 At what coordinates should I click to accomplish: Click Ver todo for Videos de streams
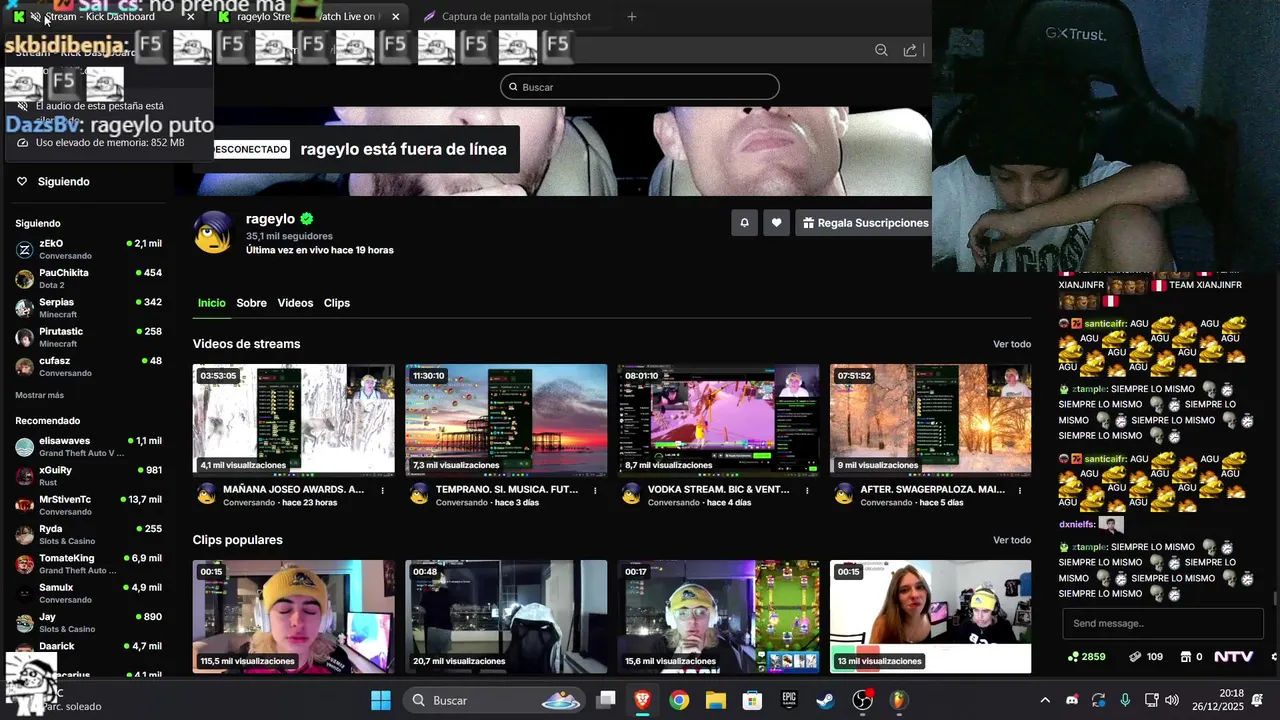(x=1012, y=344)
